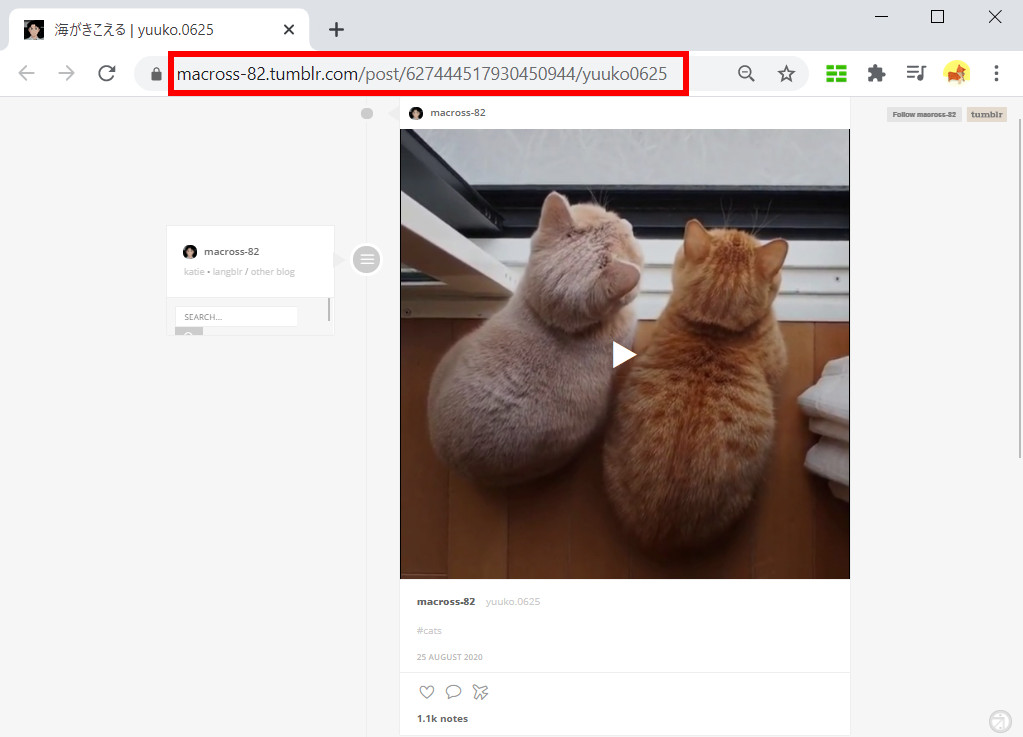The height and width of the screenshot is (737, 1023).
Task: Select the yuuko.0625 browser tab
Action: coord(150,29)
